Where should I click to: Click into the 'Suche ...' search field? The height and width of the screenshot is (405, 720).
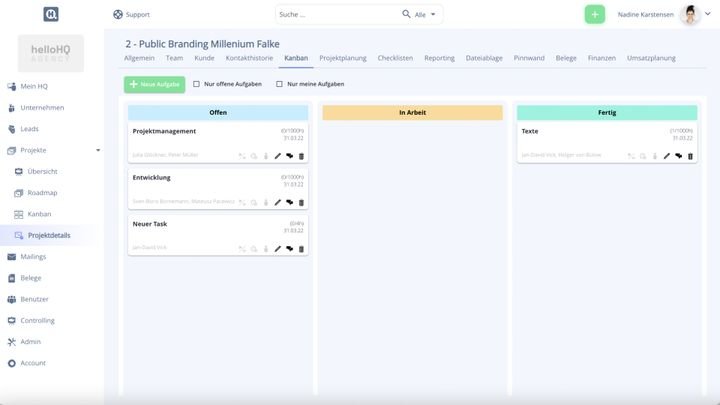336,14
